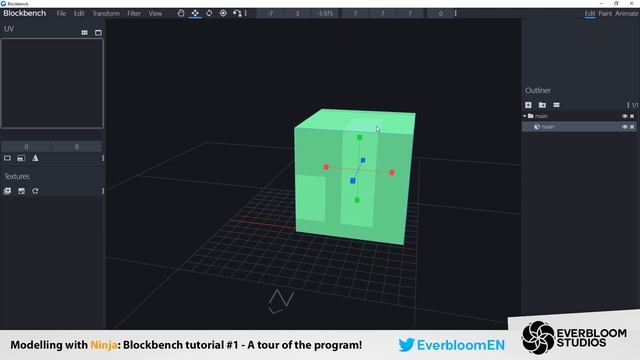Open position fields toolbar options dots
This screenshot has width=640, height=360.
(456, 13)
